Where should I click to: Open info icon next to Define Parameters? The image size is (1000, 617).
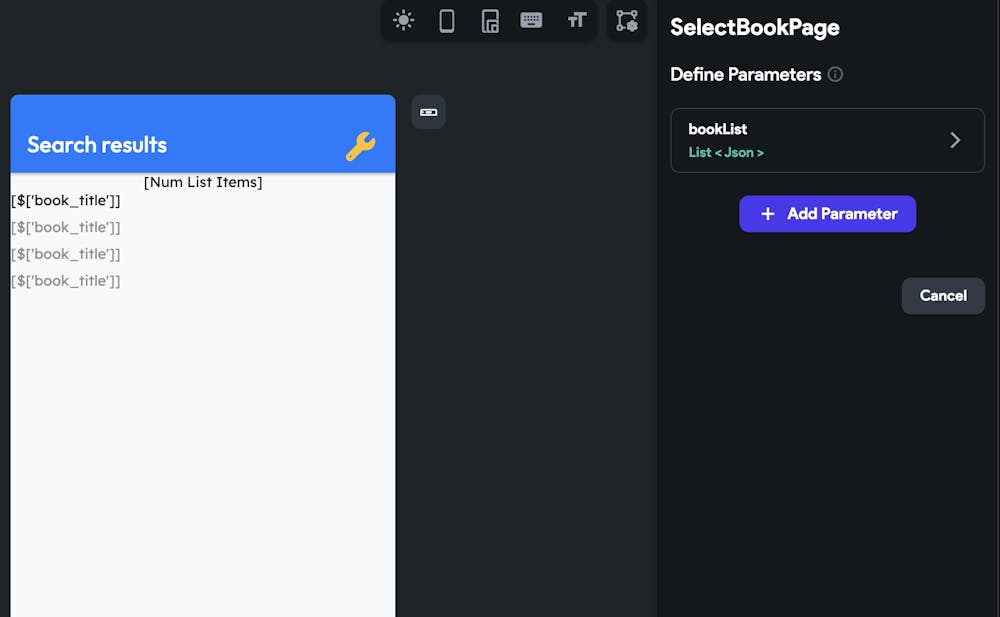(835, 75)
